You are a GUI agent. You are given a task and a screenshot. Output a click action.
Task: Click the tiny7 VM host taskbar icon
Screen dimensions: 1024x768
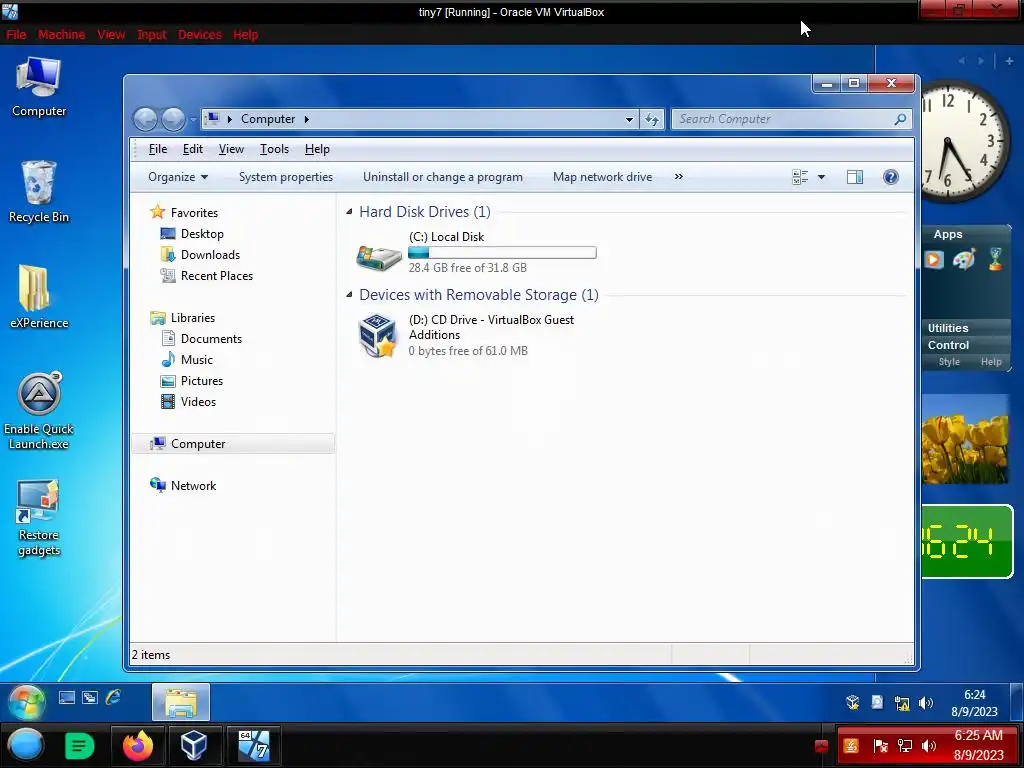click(x=253, y=746)
